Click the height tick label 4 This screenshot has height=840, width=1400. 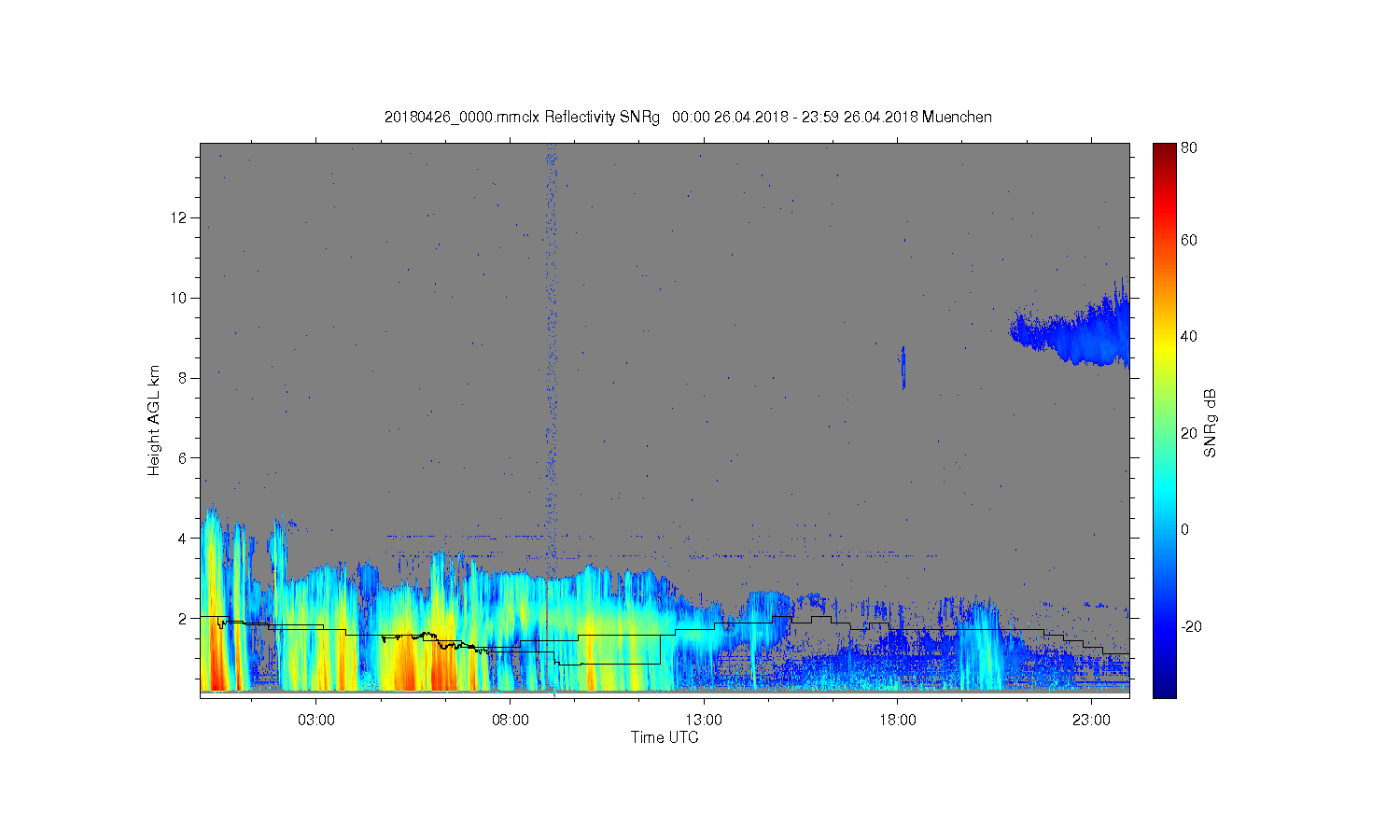coord(184,539)
